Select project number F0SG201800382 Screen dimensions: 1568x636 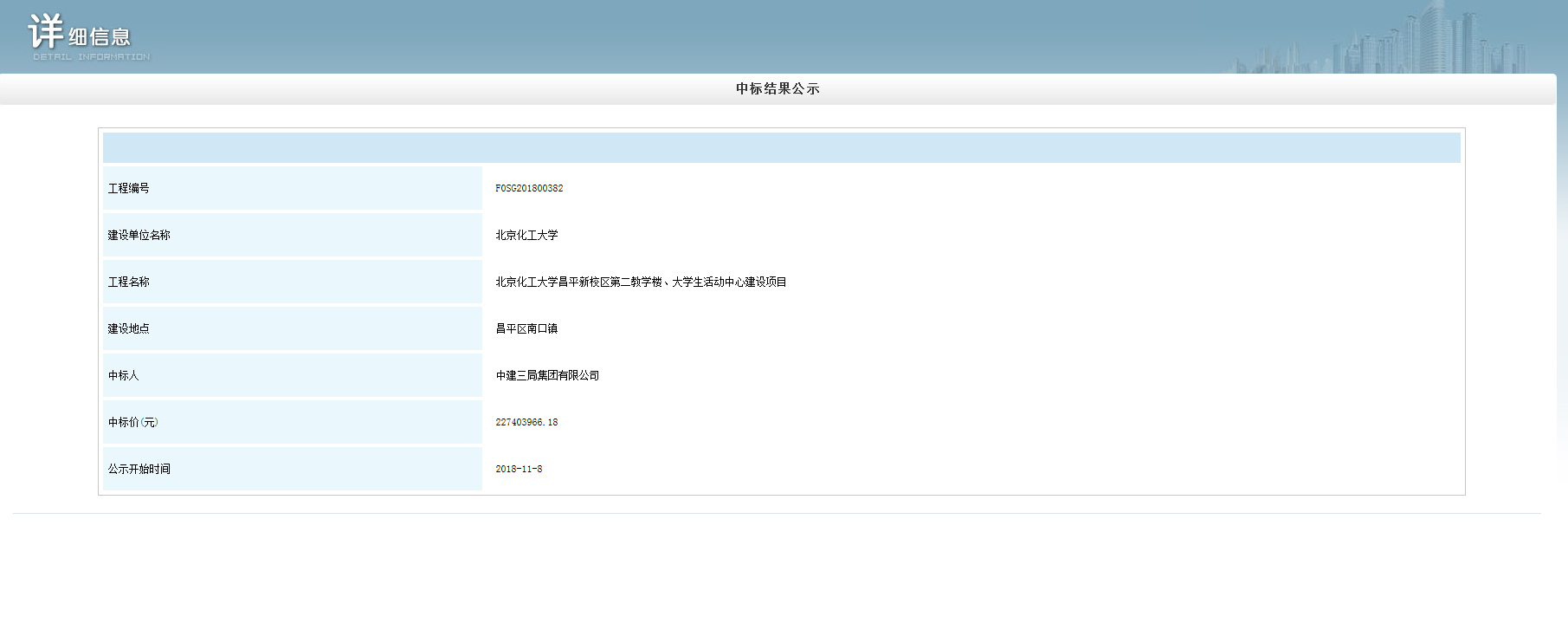click(x=529, y=188)
